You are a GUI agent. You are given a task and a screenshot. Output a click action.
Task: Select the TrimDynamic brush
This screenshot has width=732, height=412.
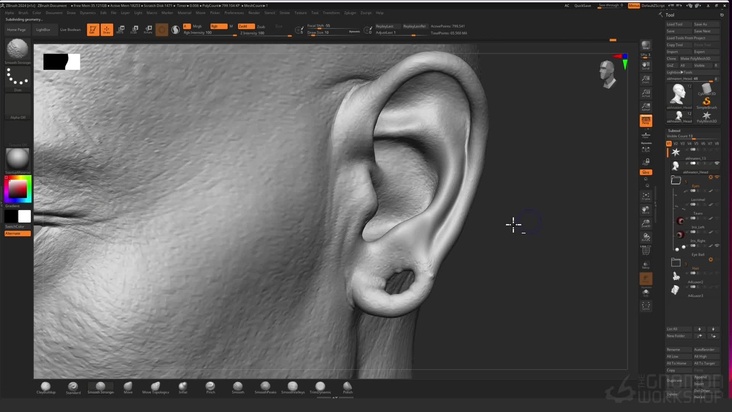[320, 387]
